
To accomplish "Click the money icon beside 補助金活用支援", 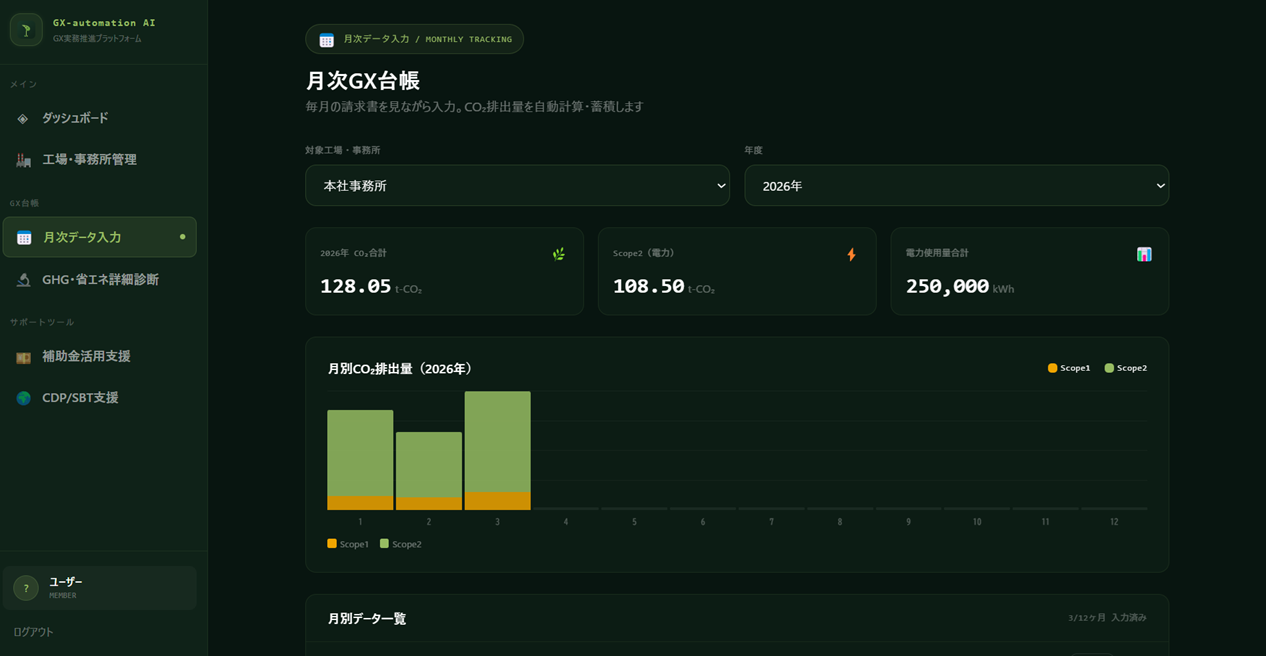I will 23,357.
